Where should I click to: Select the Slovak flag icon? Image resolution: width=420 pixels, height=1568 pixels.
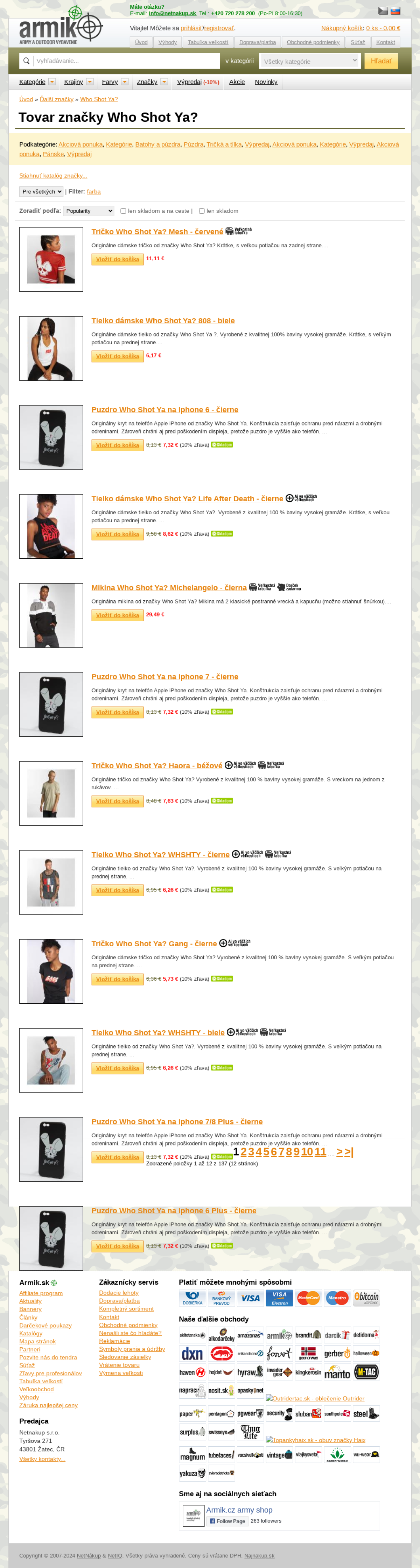[x=395, y=11]
